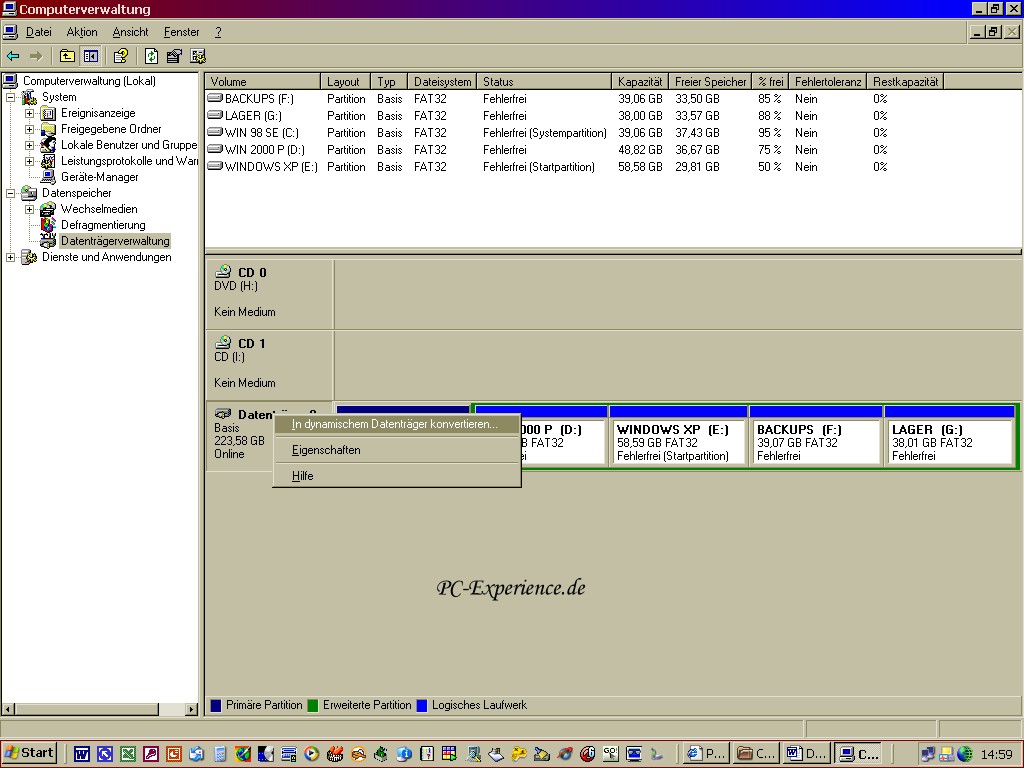Launch Excel from quick launch bar

pos(128,754)
